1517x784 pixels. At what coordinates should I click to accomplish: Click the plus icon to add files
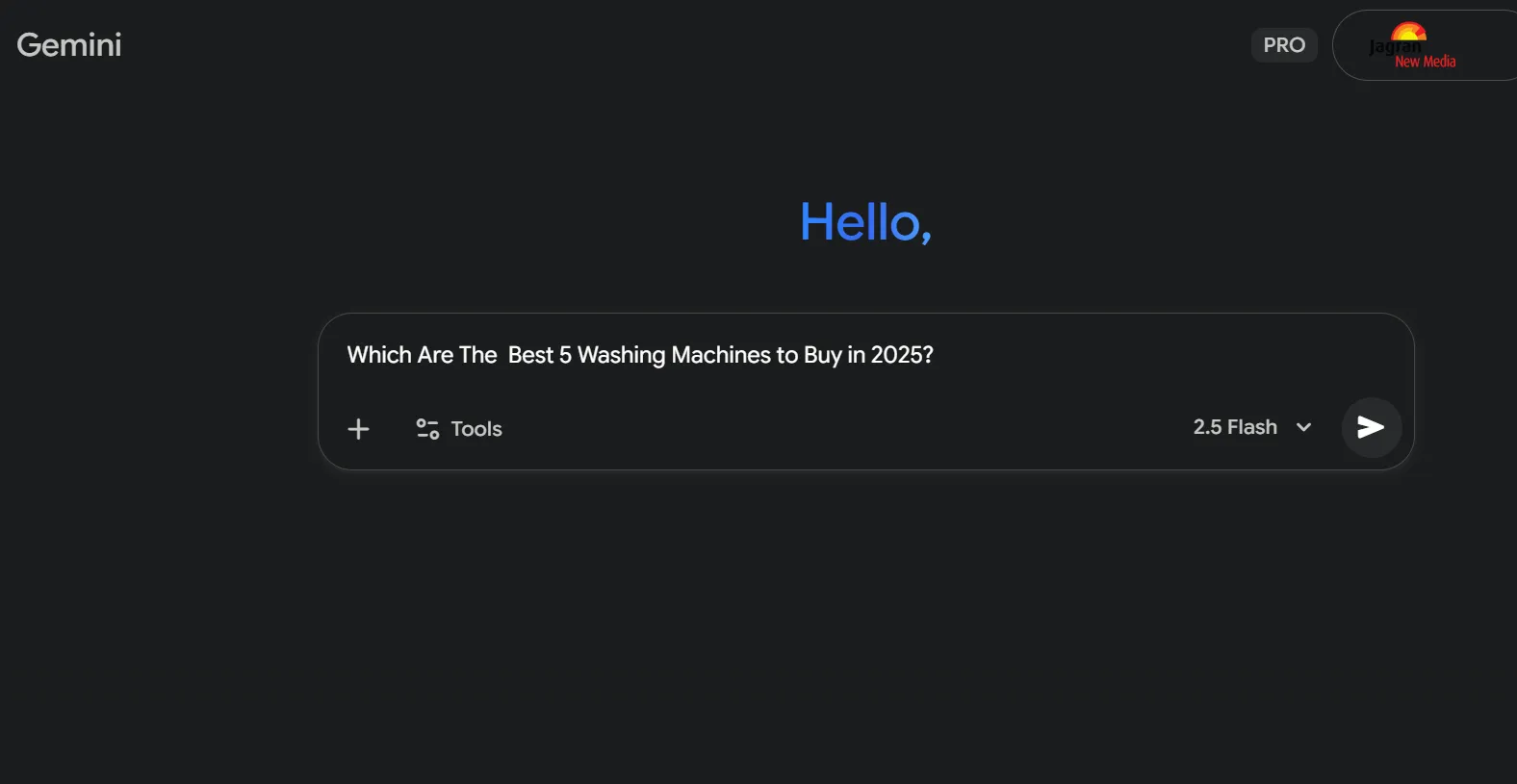click(358, 429)
